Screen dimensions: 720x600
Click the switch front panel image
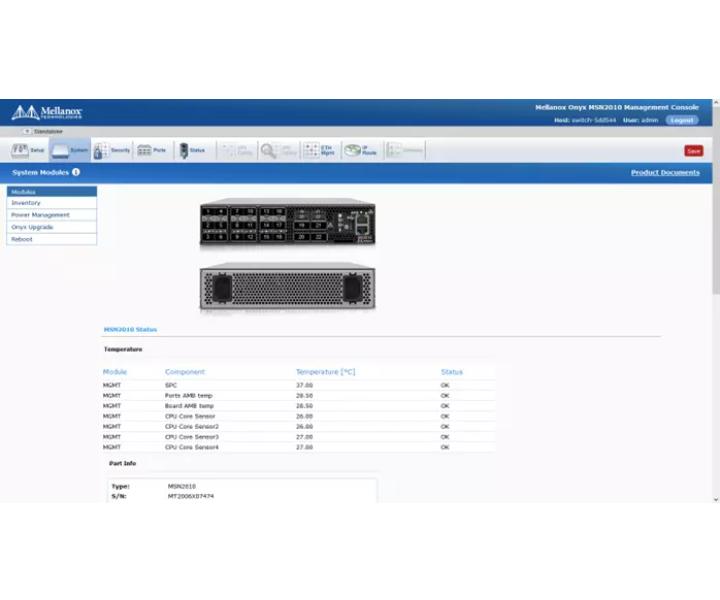pyautogui.click(x=287, y=222)
